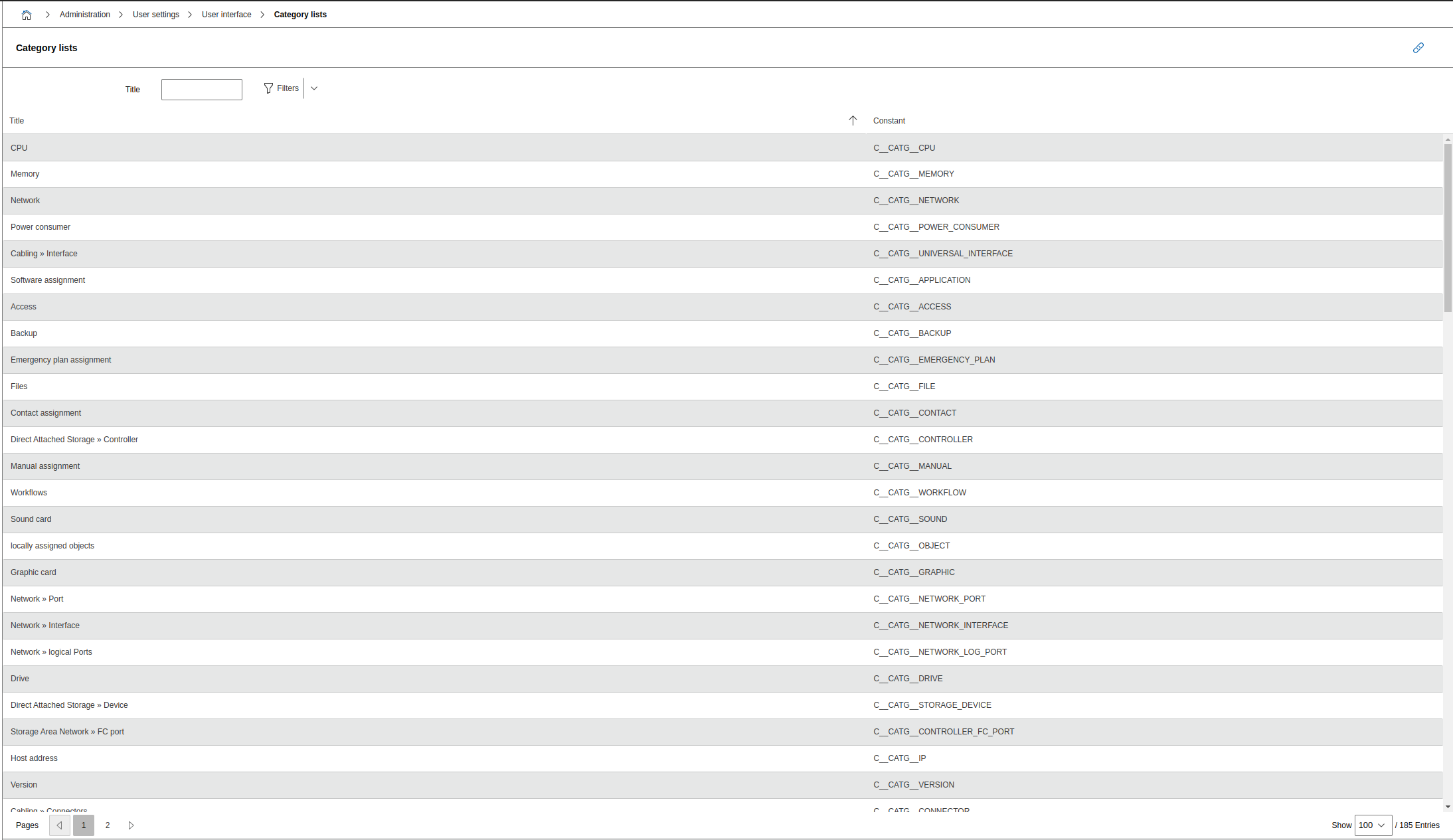Click constant C__CATG__CONTROLLER_FC_PORT
The height and width of the screenshot is (840, 1453).
[944, 732]
